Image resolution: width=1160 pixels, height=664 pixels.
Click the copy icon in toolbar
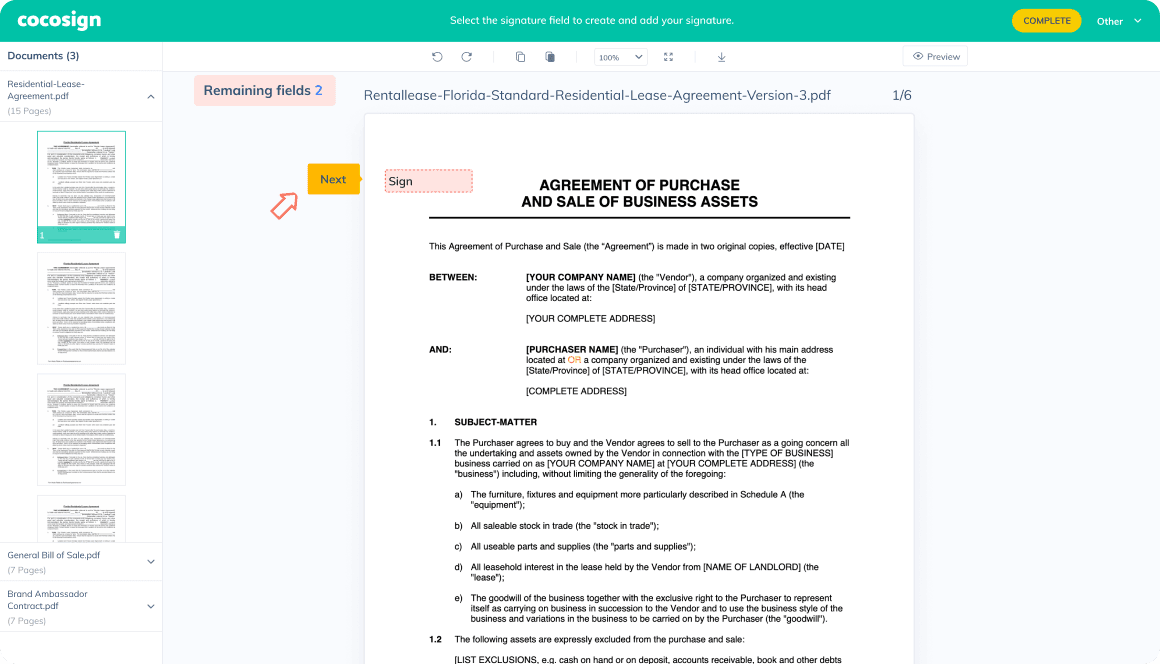[520, 57]
